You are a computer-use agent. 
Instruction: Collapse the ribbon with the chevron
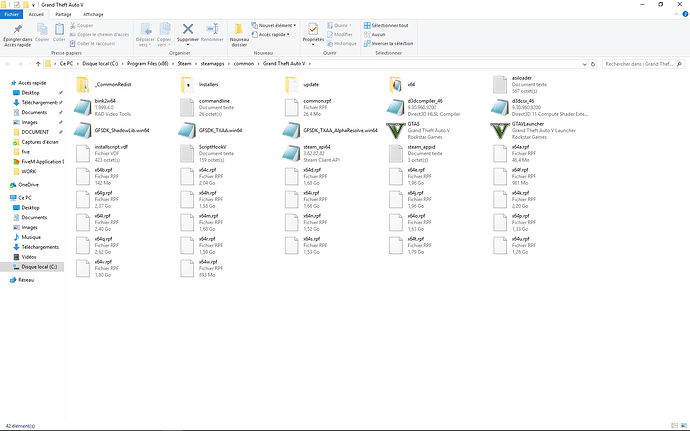pyautogui.click(x=676, y=15)
